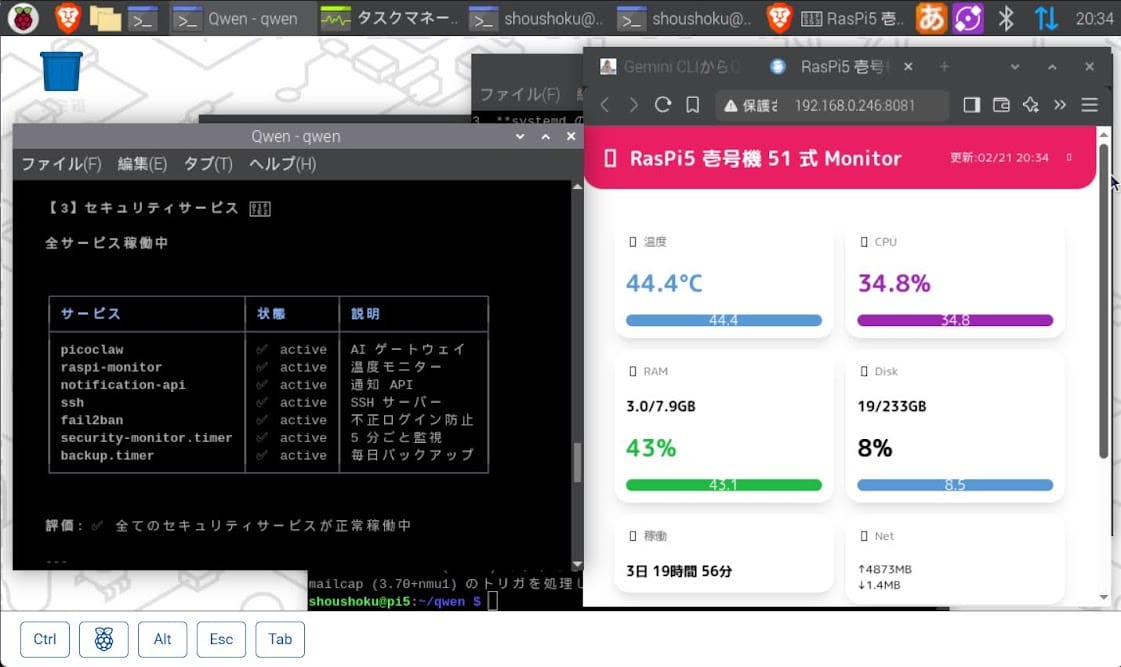Toggle the Brave sidebar panel icon
1121x667 pixels.
pyautogui.click(x=971, y=105)
